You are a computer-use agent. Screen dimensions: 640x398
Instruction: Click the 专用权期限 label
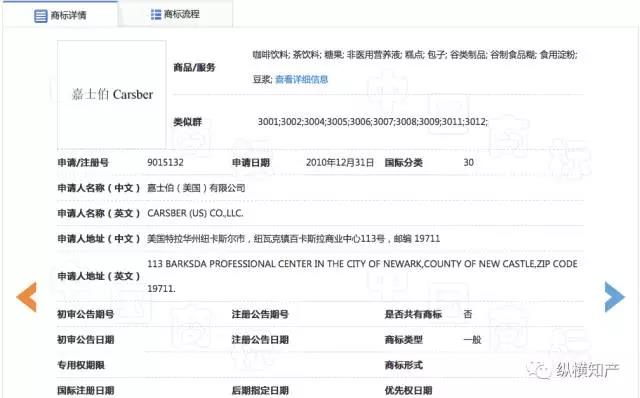coord(81,365)
